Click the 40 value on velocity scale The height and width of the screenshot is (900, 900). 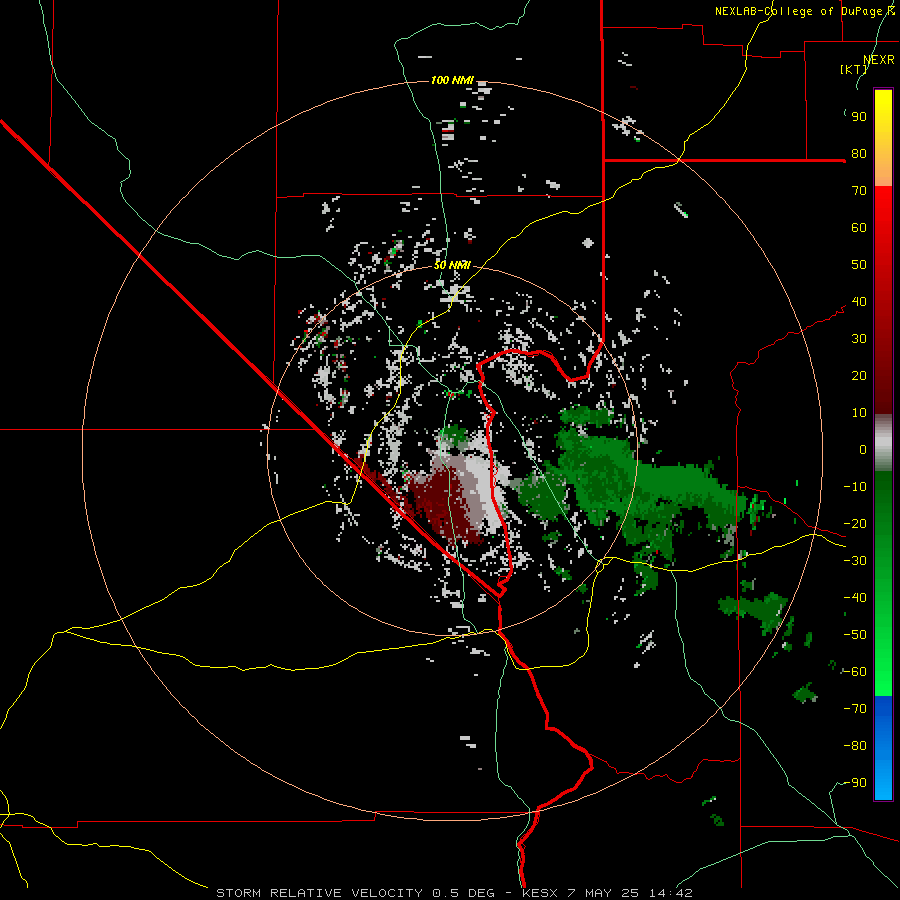(859, 301)
